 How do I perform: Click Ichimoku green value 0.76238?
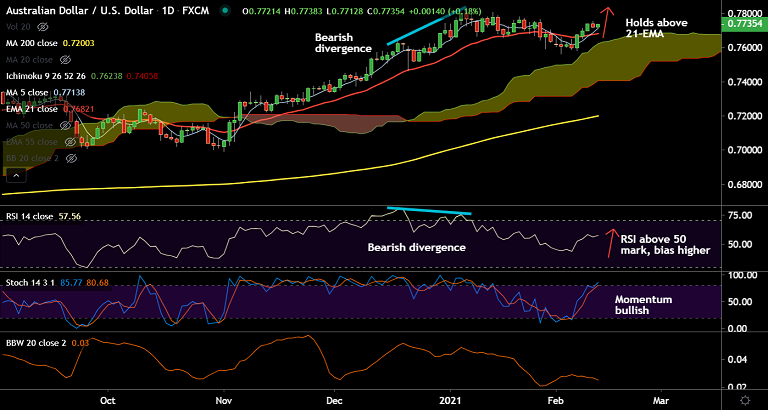point(107,76)
